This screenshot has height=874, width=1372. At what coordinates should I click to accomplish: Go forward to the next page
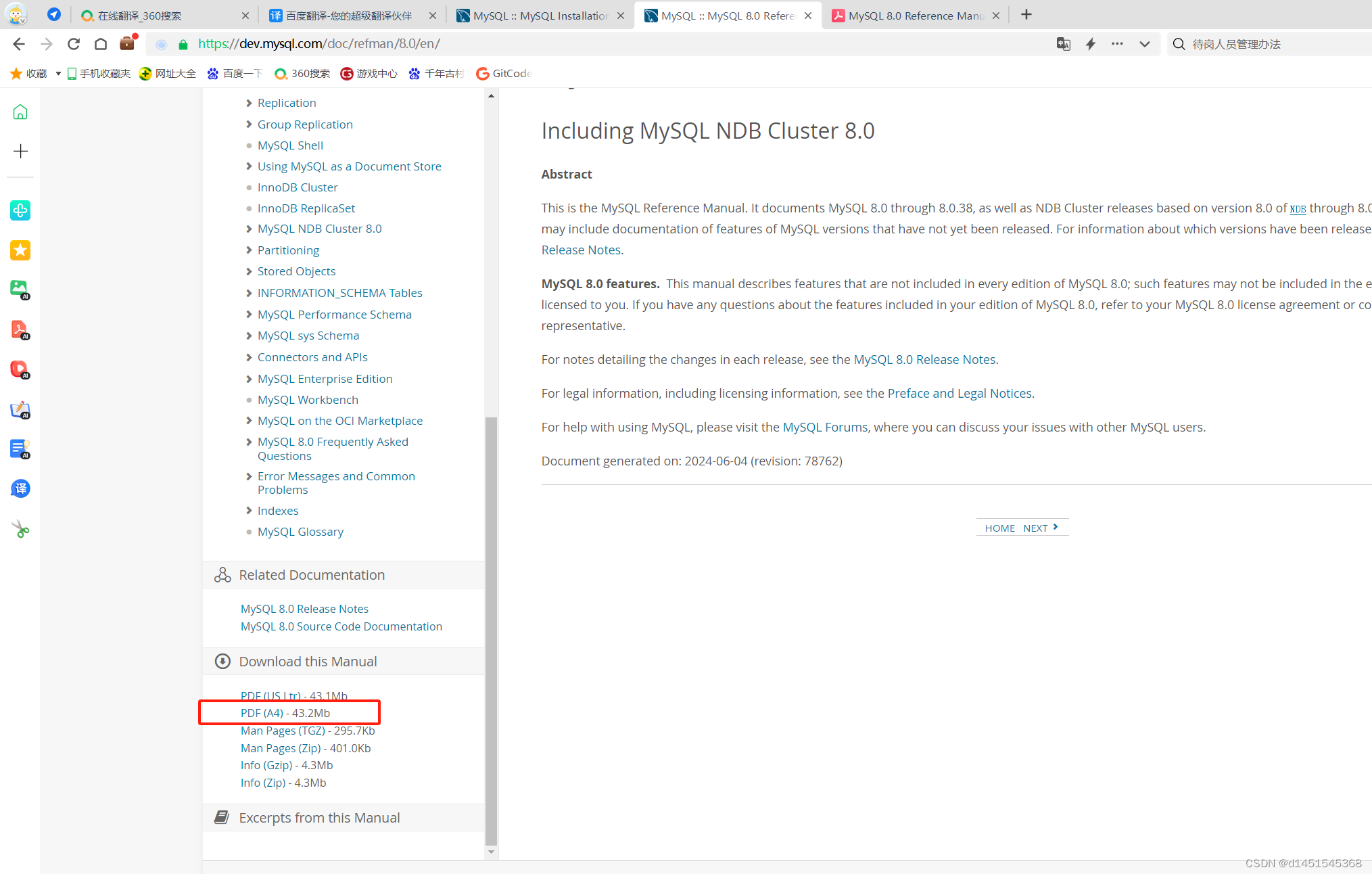[46, 44]
